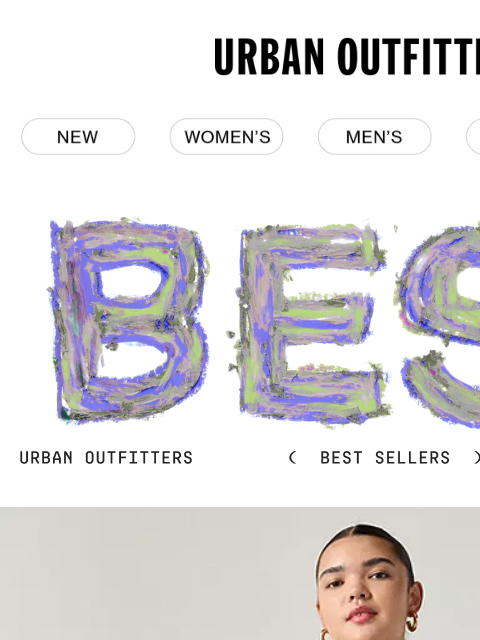Click the model's slicked-back hair
Screen dimensions: 480x640
365,541
